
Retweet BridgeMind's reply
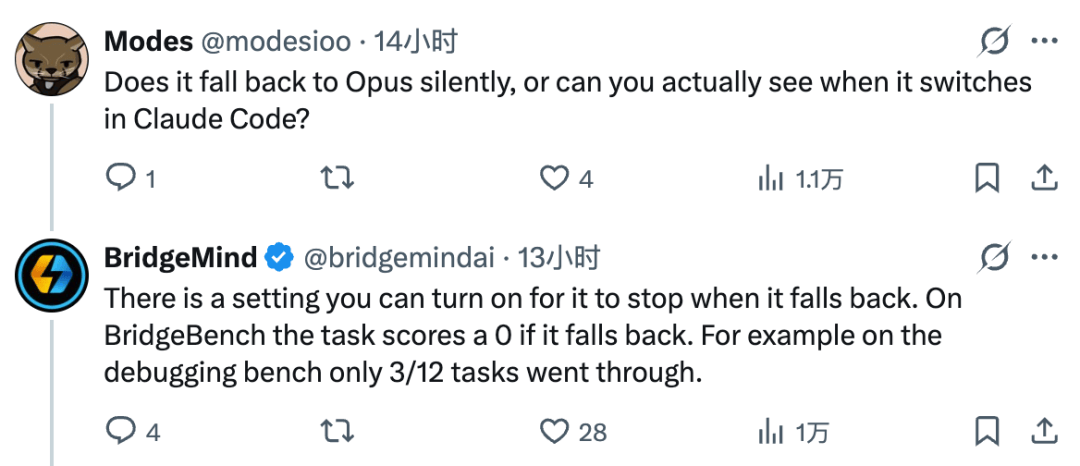point(339,432)
